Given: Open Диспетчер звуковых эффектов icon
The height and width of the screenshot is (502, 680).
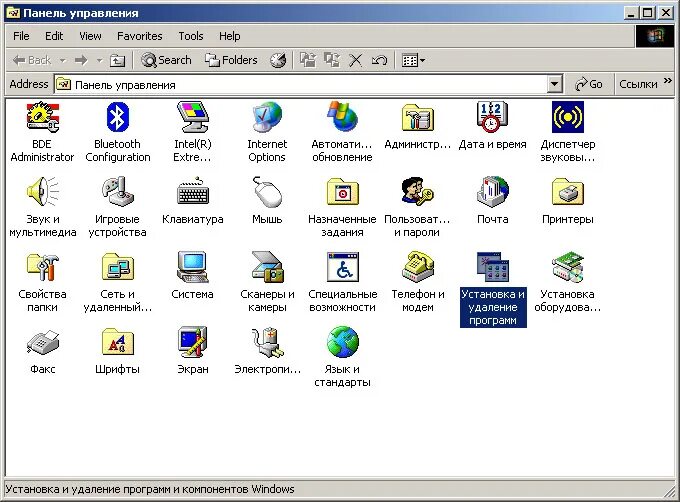Looking at the screenshot, I should (x=568, y=117).
